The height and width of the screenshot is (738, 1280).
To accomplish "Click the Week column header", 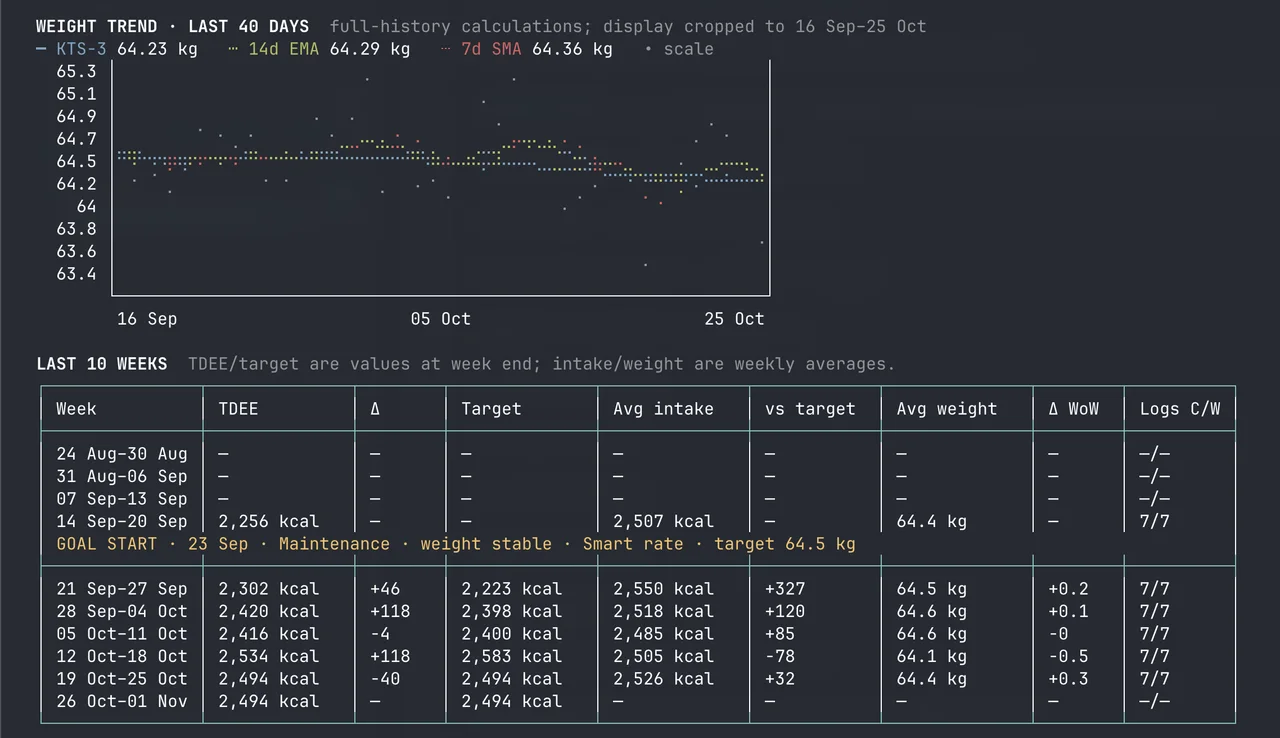I will (x=77, y=409).
